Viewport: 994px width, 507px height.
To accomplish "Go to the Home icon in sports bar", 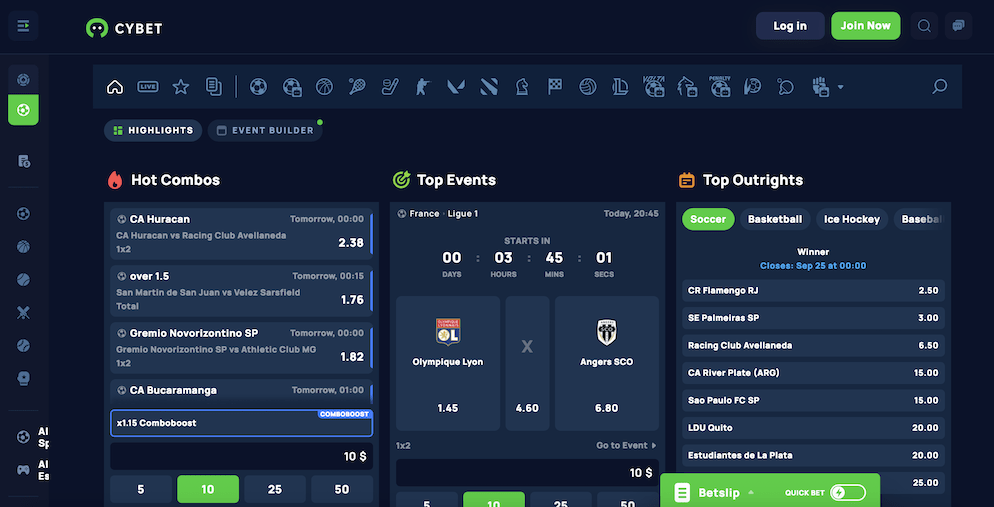I will click(115, 87).
